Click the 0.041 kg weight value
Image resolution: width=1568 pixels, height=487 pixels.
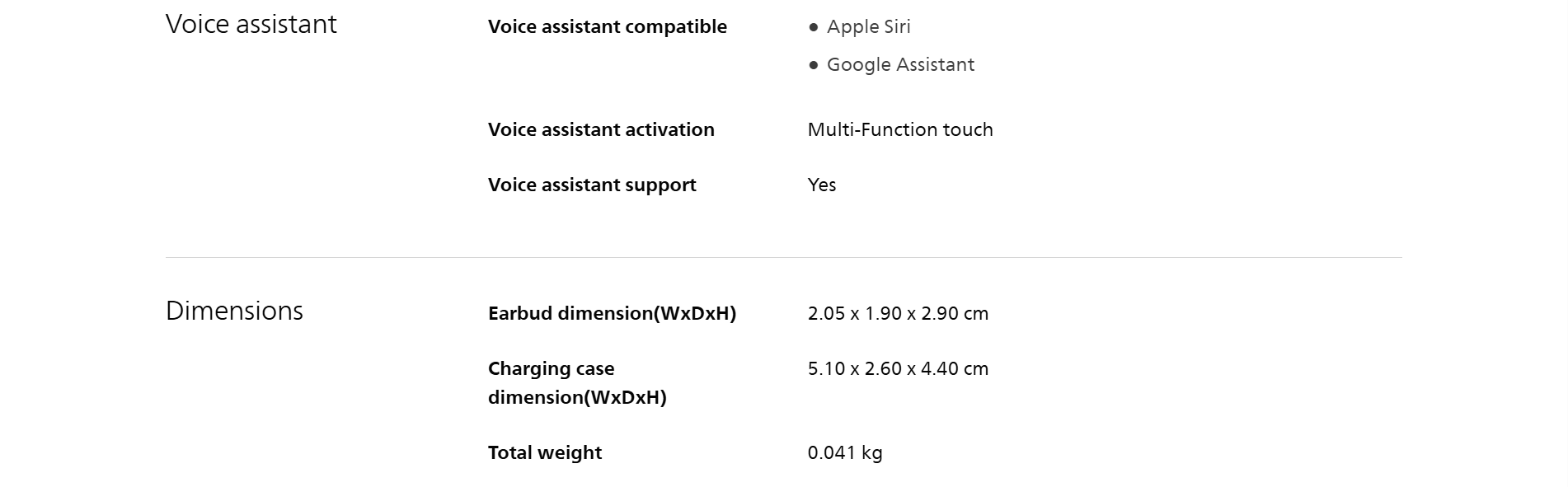point(845,452)
